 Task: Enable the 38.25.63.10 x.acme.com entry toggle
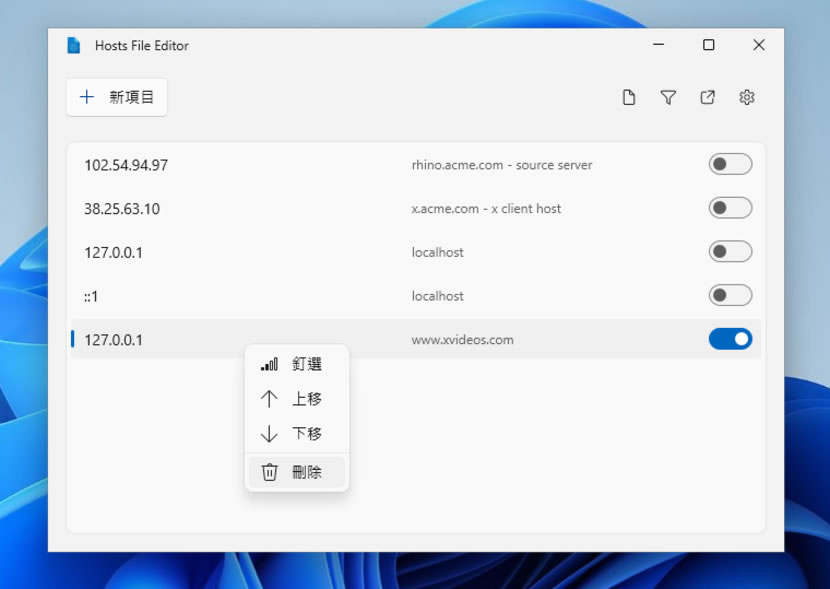(x=730, y=208)
